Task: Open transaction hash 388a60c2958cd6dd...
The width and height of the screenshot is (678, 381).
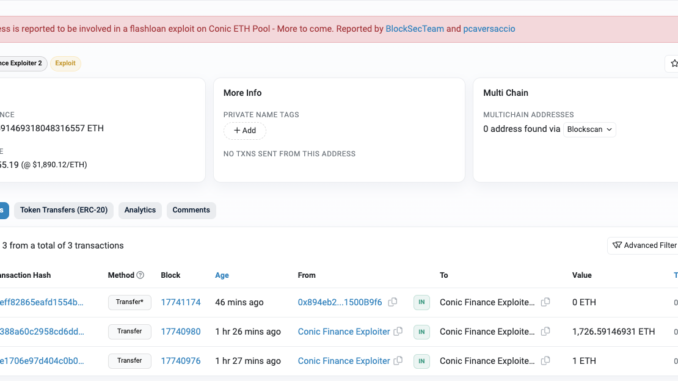Action: [42, 332]
